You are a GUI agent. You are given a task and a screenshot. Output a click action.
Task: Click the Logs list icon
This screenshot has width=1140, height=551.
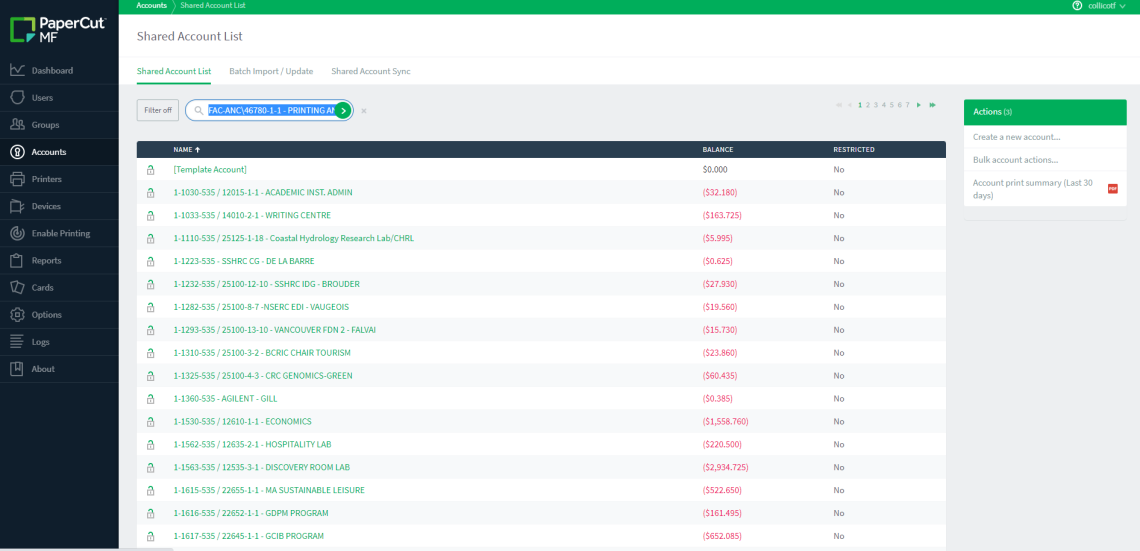[x=17, y=342]
